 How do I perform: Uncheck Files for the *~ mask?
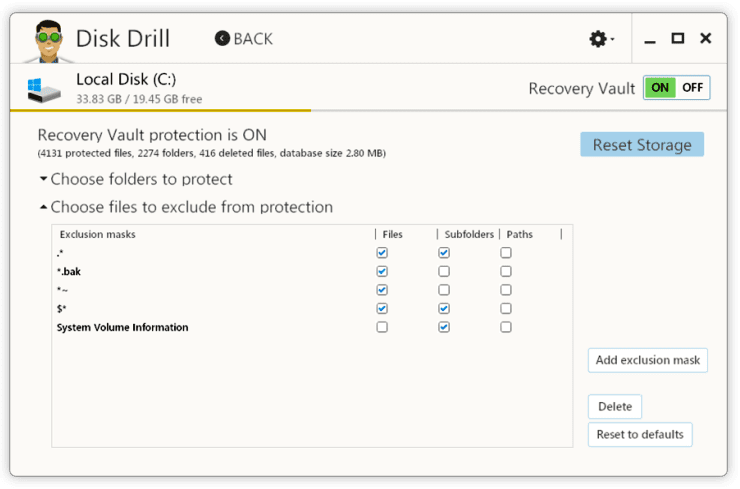click(x=382, y=290)
